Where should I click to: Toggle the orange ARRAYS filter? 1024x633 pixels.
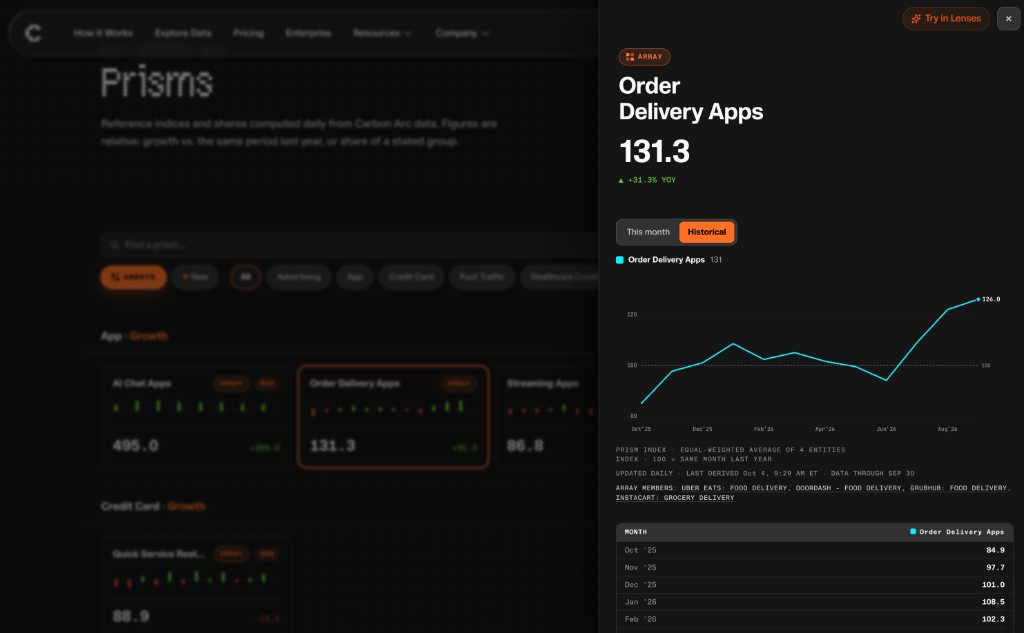[x=133, y=277]
